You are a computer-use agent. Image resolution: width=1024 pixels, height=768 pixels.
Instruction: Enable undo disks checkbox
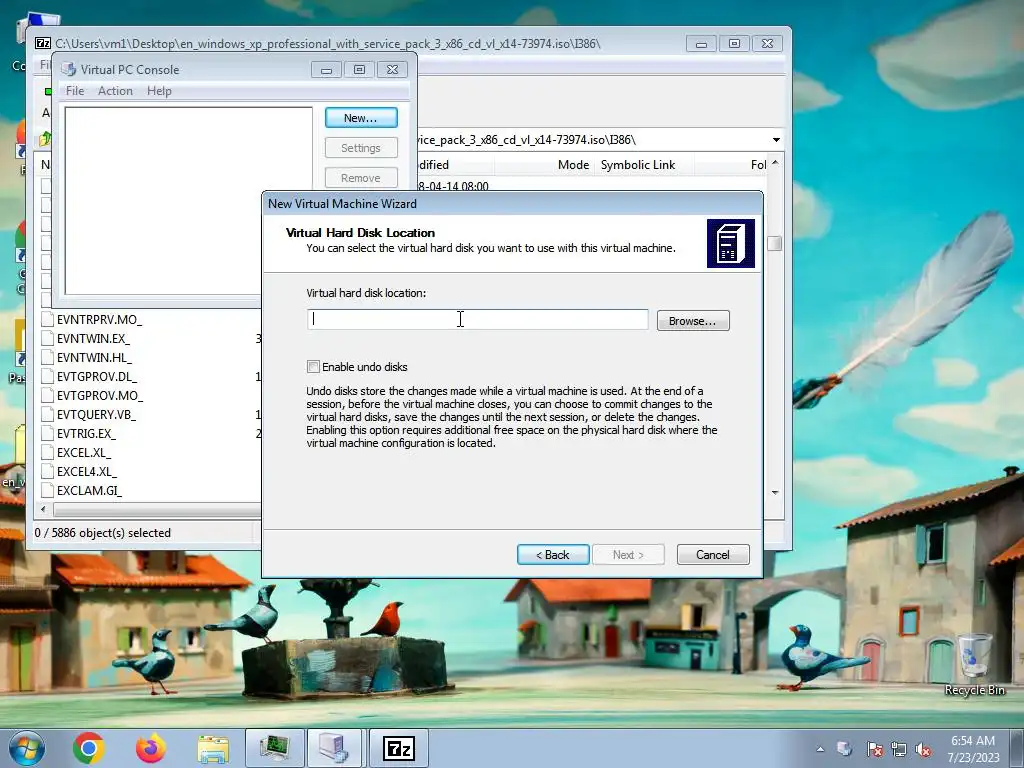(x=313, y=367)
